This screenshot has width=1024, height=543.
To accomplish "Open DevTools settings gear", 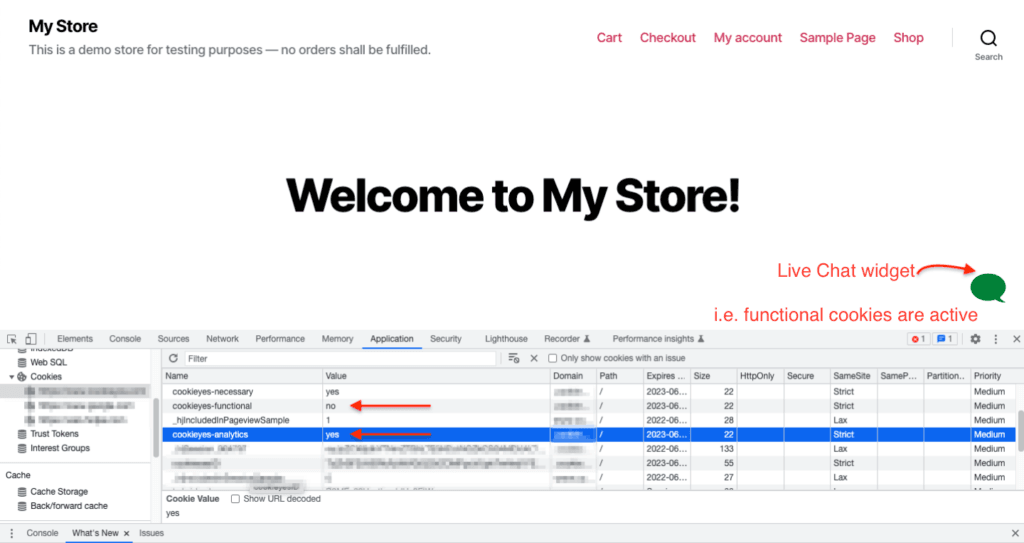I will pyautogui.click(x=975, y=339).
